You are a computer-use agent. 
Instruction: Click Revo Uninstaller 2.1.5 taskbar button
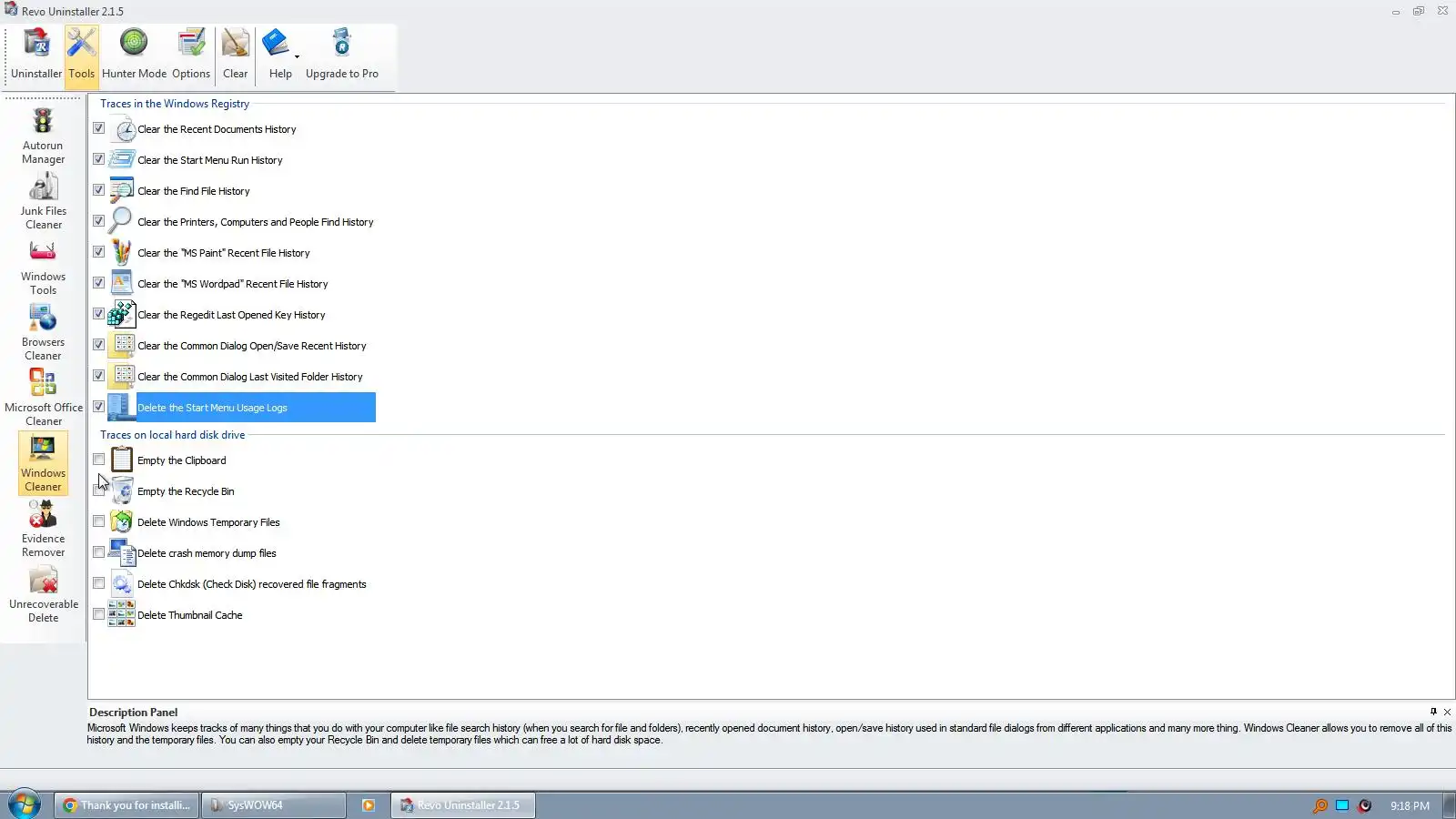coord(462,805)
